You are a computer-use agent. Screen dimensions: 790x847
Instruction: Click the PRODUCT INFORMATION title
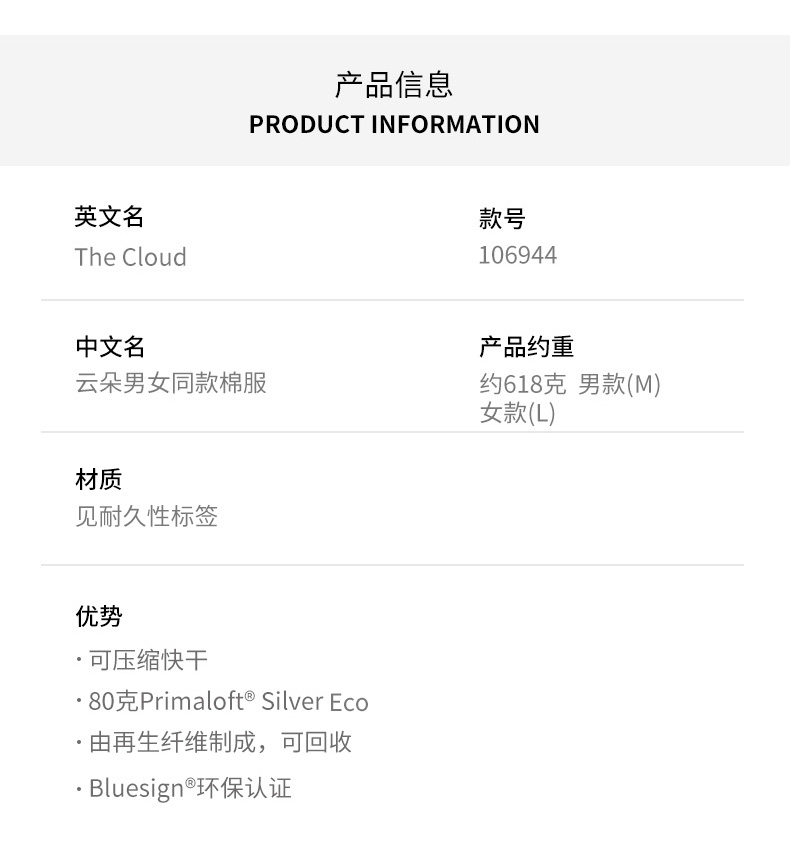394,125
